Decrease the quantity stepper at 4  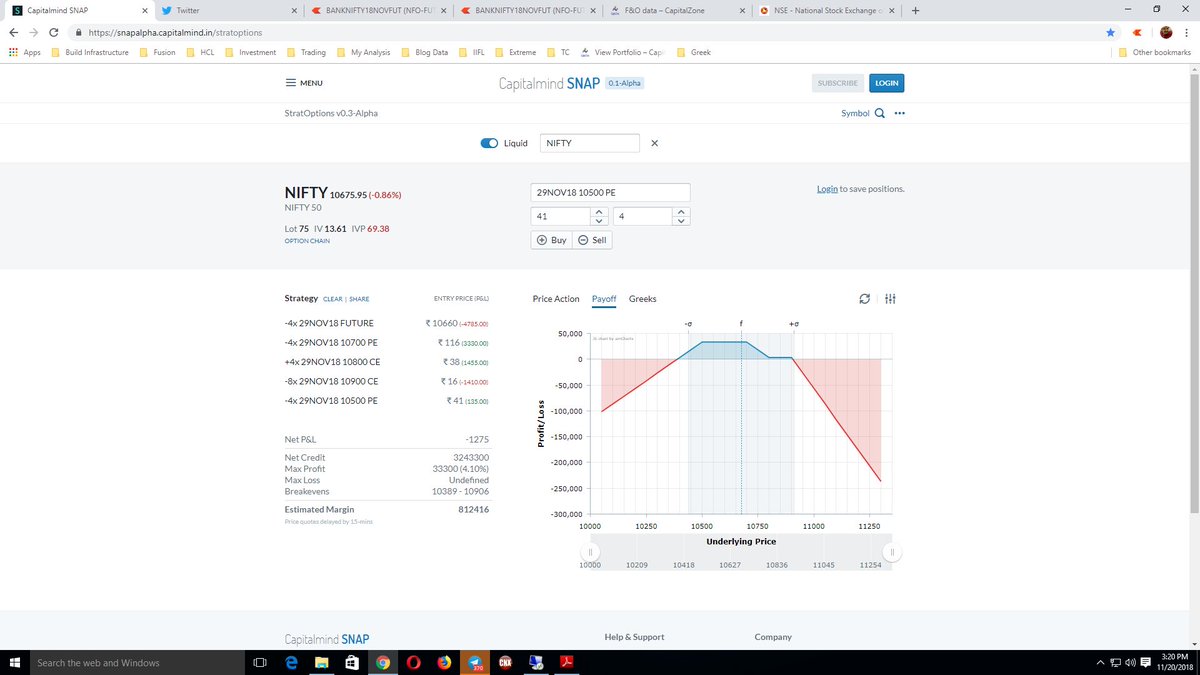click(x=681, y=220)
